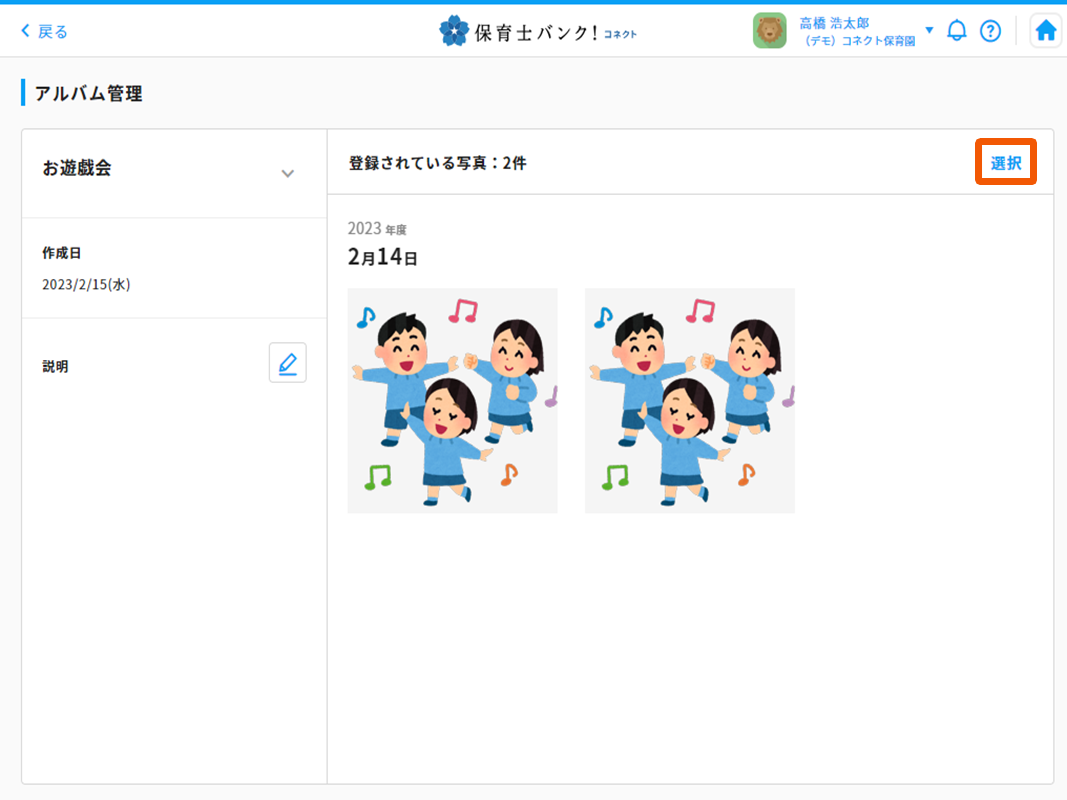Go to the home screen icon
The height and width of the screenshot is (800, 1067).
click(x=1045, y=30)
